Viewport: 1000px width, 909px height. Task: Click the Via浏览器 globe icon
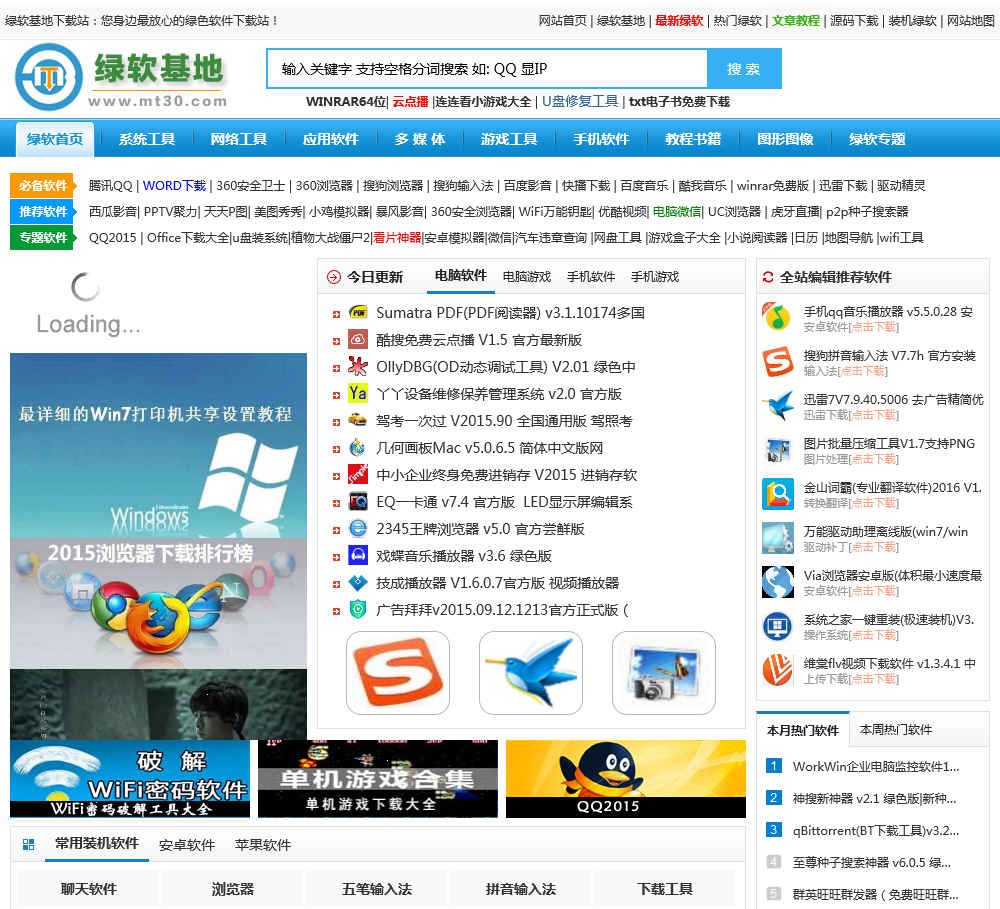point(778,582)
